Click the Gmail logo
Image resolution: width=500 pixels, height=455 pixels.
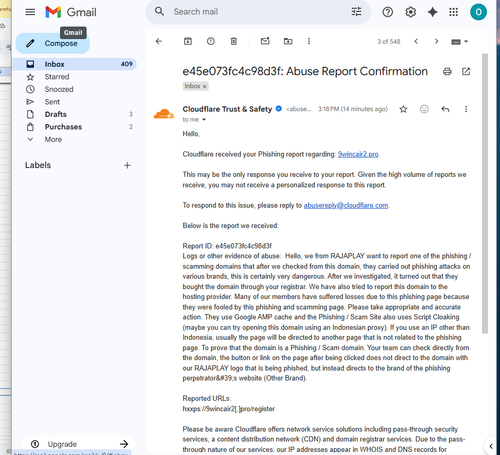[71, 12]
